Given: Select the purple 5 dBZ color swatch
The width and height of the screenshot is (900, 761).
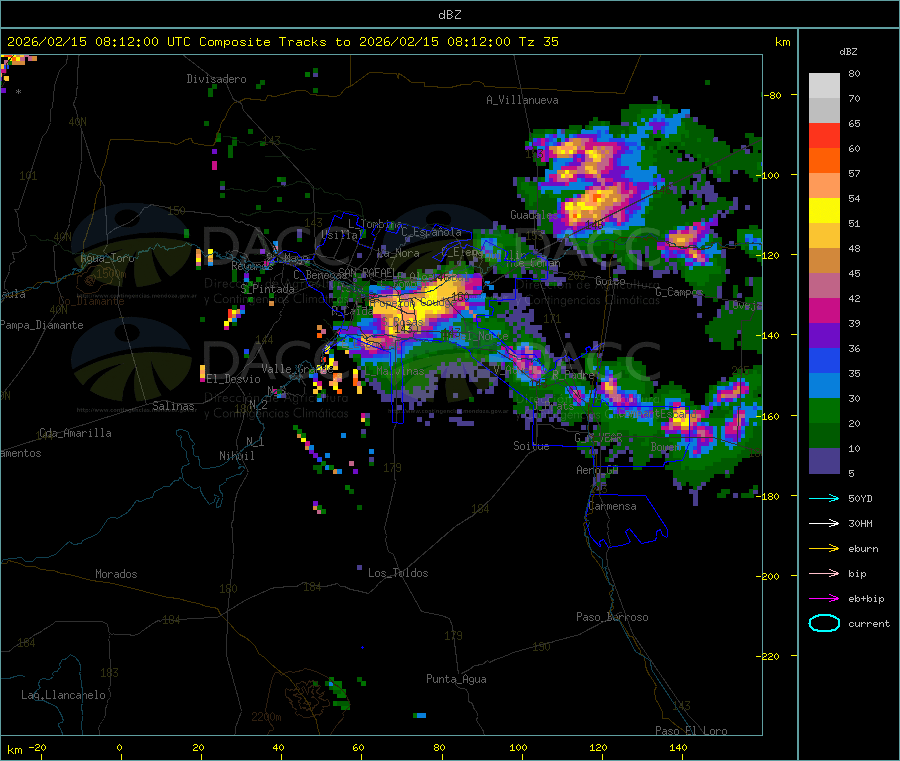Looking at the screenshot, I should (x=824, y=460).
